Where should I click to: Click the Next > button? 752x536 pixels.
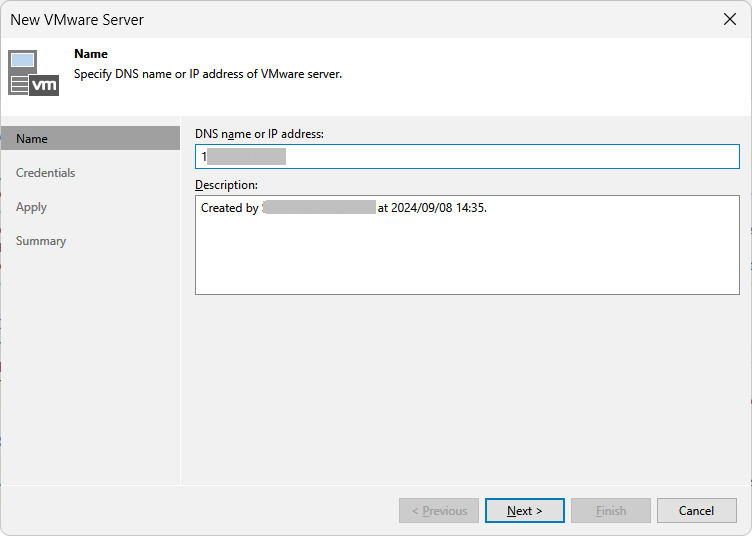(x=525, y=511)
